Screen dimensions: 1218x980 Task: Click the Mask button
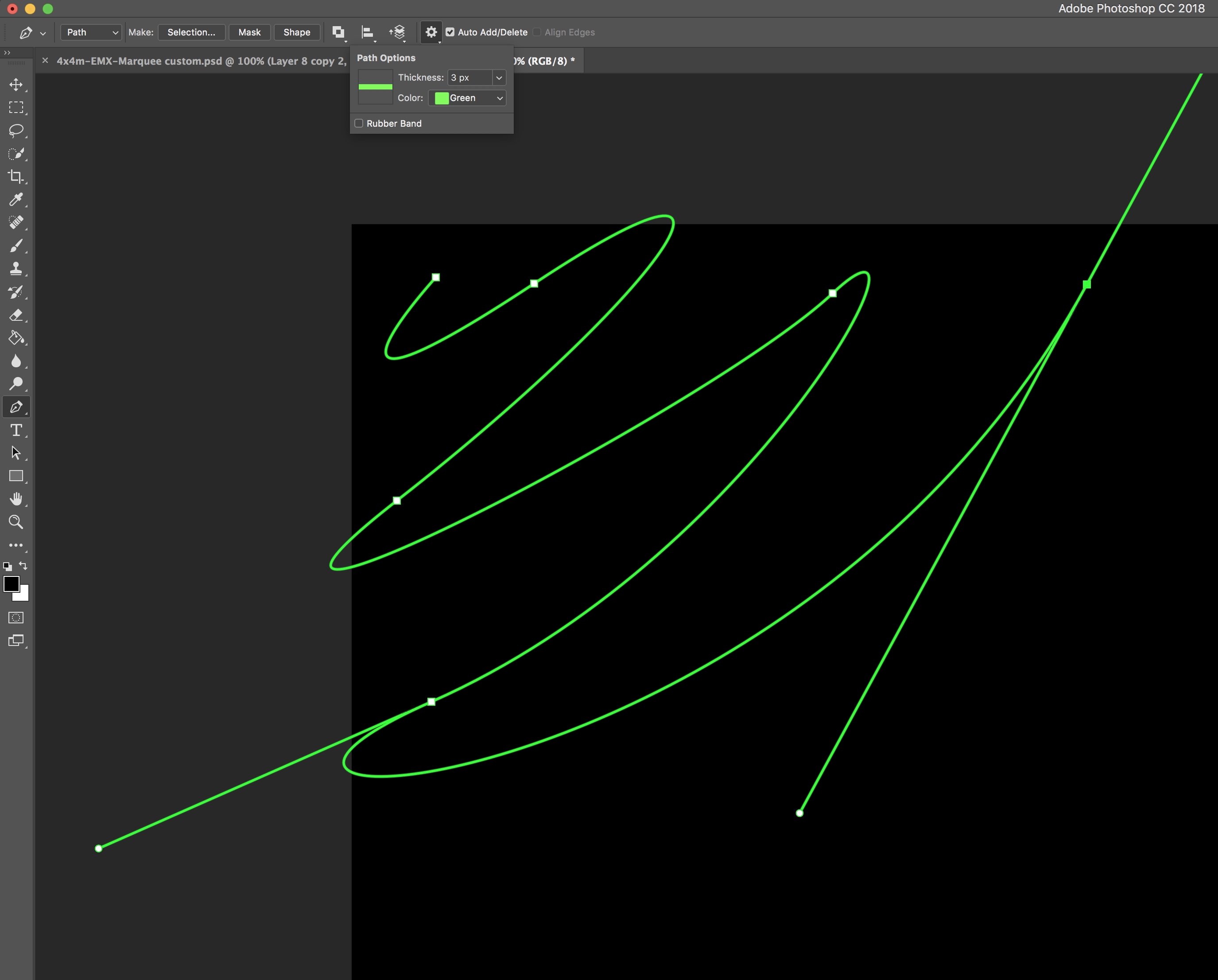(x=250, y=32)
